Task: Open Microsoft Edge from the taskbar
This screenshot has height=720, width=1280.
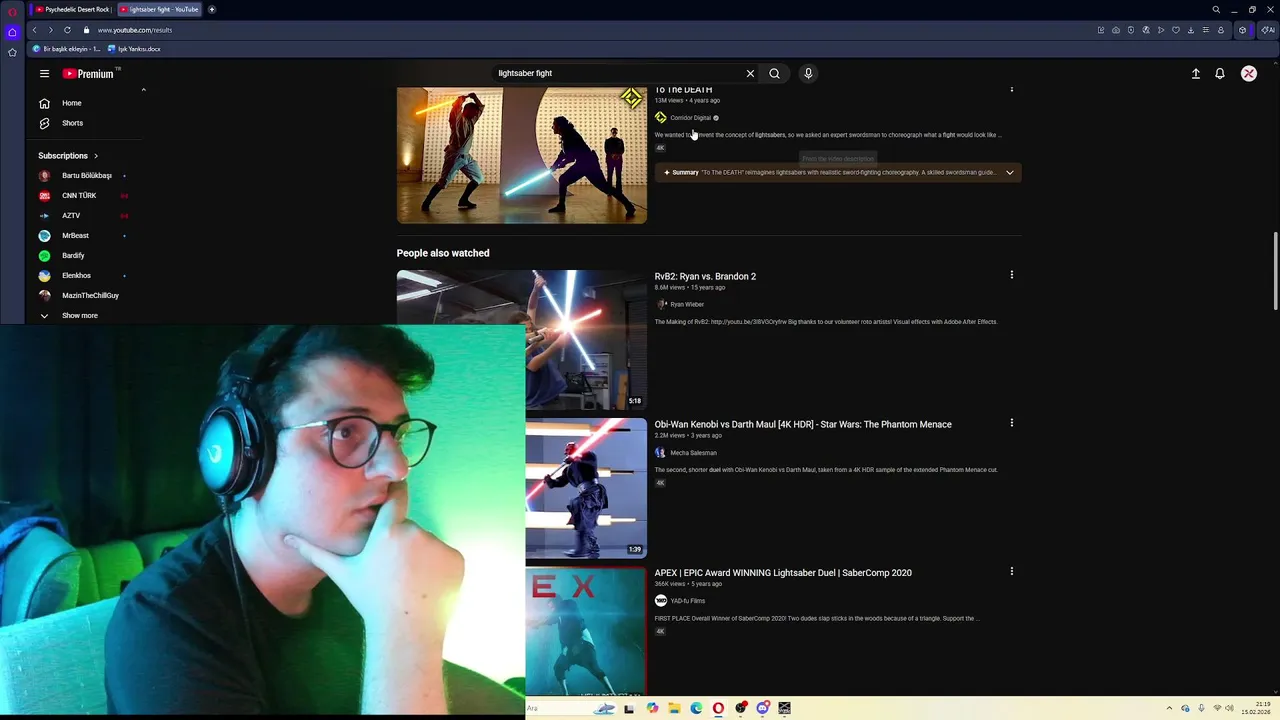Action: (x=696, y=708)
